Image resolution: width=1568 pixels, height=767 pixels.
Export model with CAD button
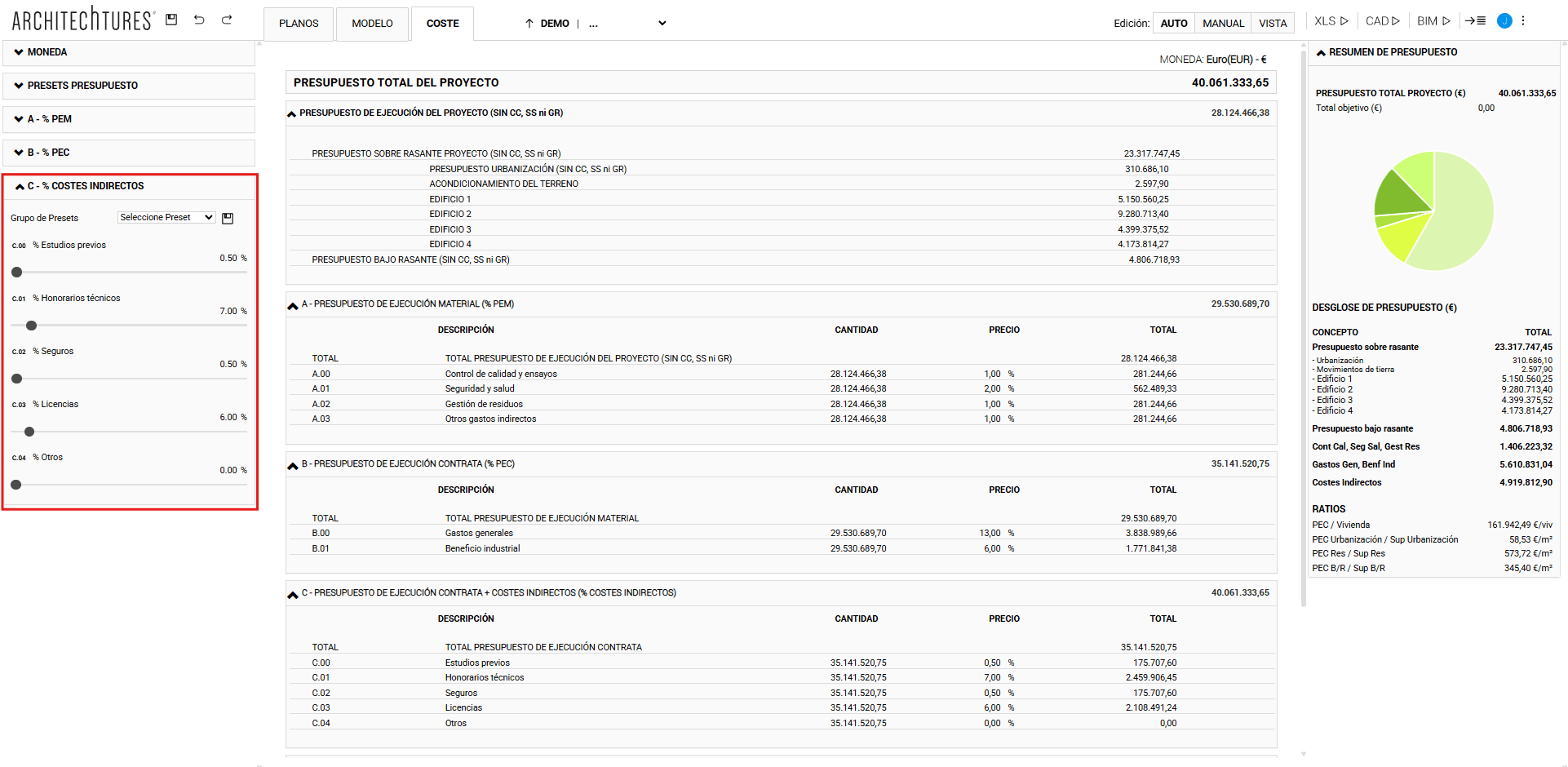1382,21
